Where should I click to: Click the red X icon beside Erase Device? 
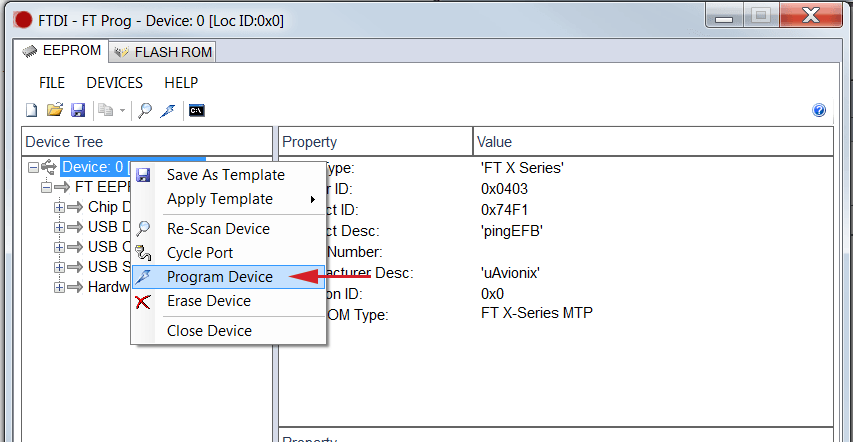143,301
